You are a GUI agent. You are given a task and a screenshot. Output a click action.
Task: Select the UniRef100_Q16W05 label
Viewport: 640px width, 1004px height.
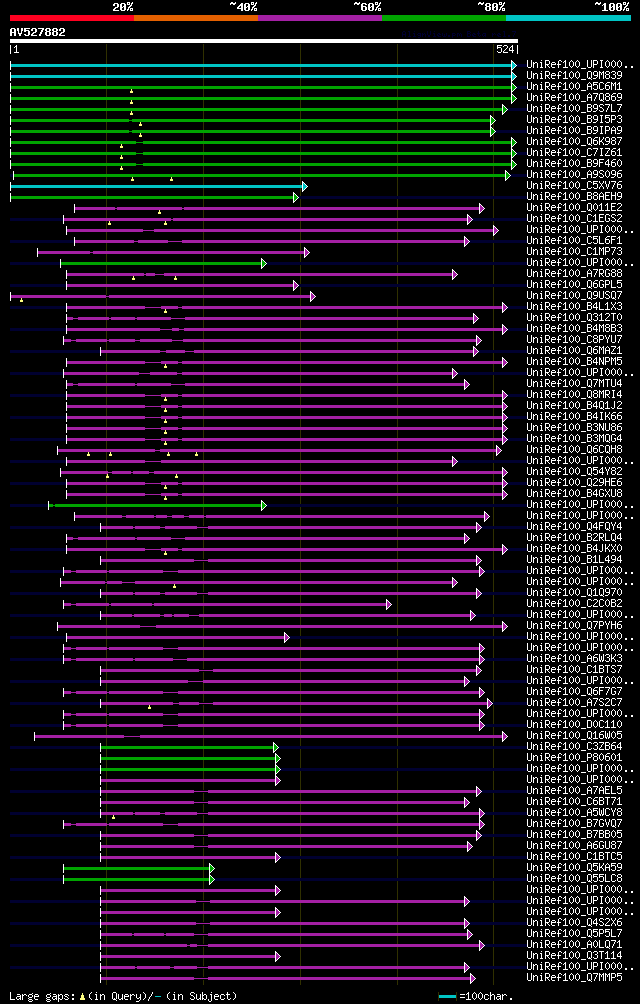point(573,736)
